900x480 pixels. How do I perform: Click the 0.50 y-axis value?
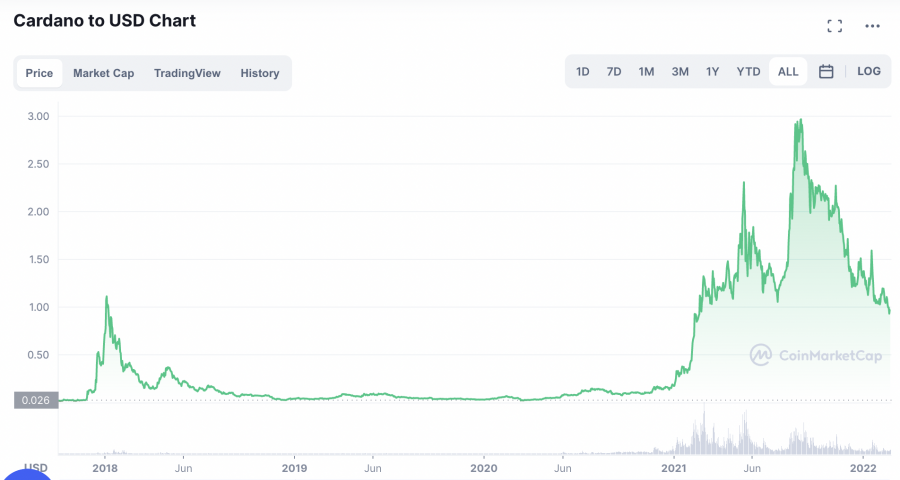click(38, 354)
